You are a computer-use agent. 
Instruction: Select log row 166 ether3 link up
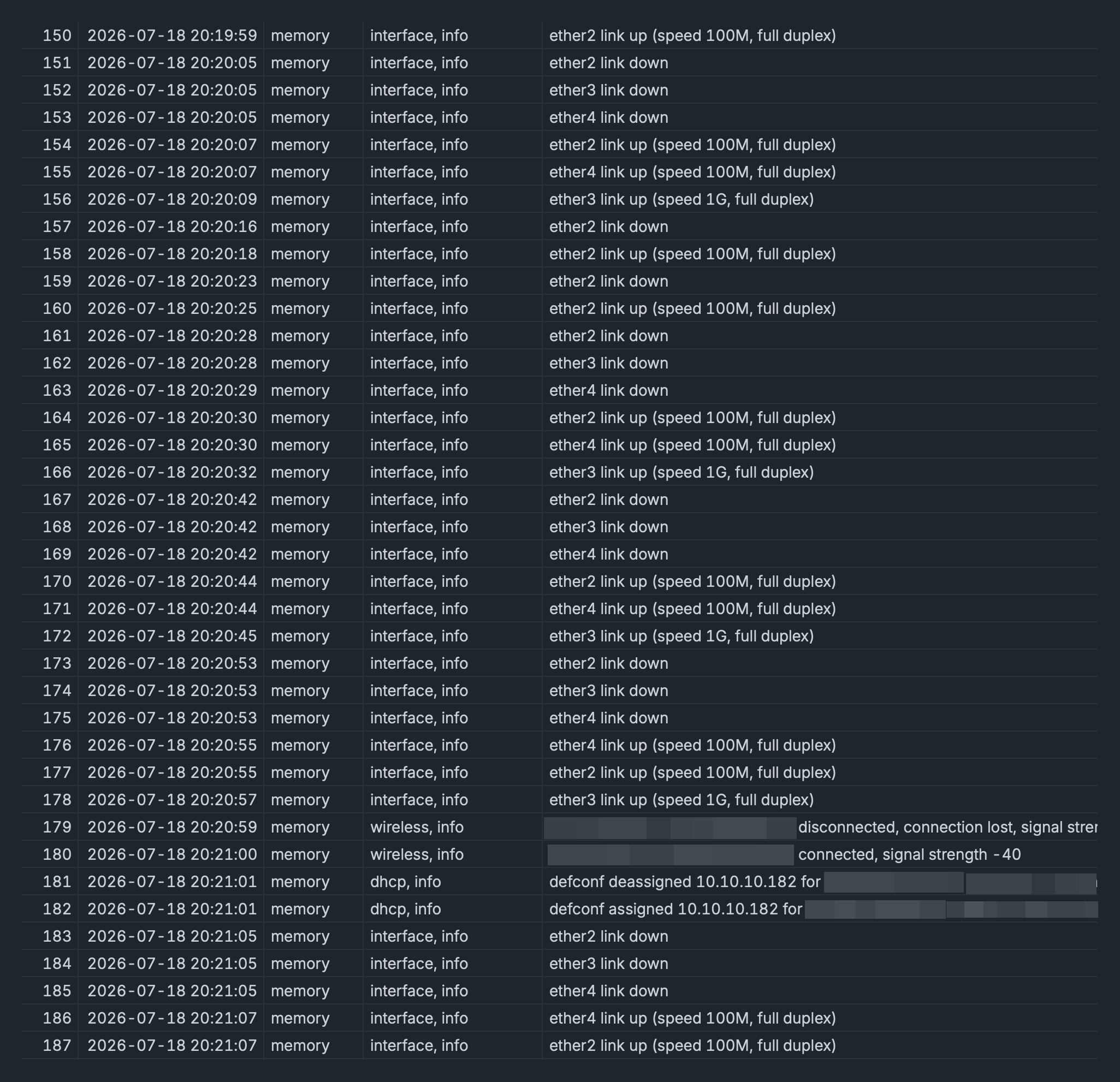559,472
